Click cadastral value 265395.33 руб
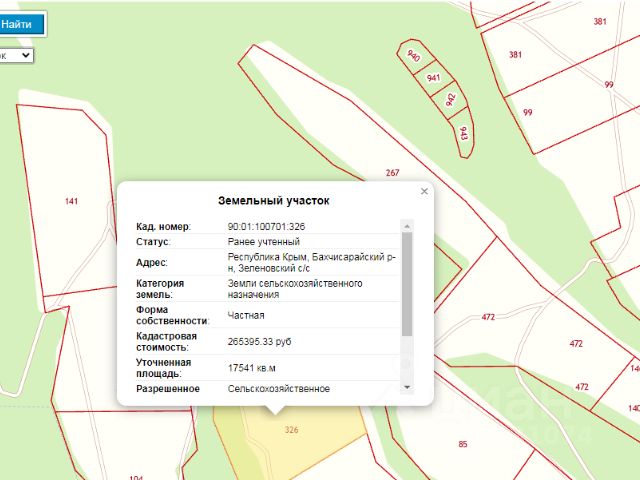Viewport: 640px width, 480px height. (x=260, y=342)
